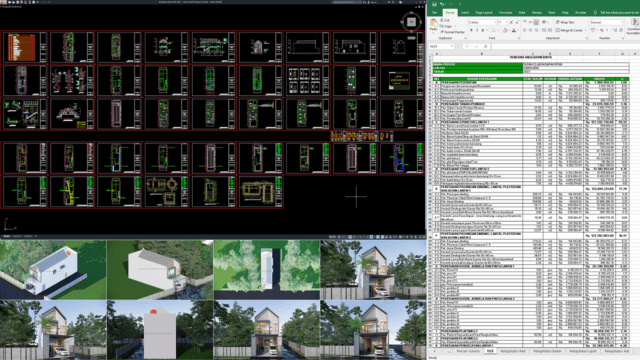Viewport: 640px width, 360px height.
Task: Align text to the left
Action: click(524, 30)
